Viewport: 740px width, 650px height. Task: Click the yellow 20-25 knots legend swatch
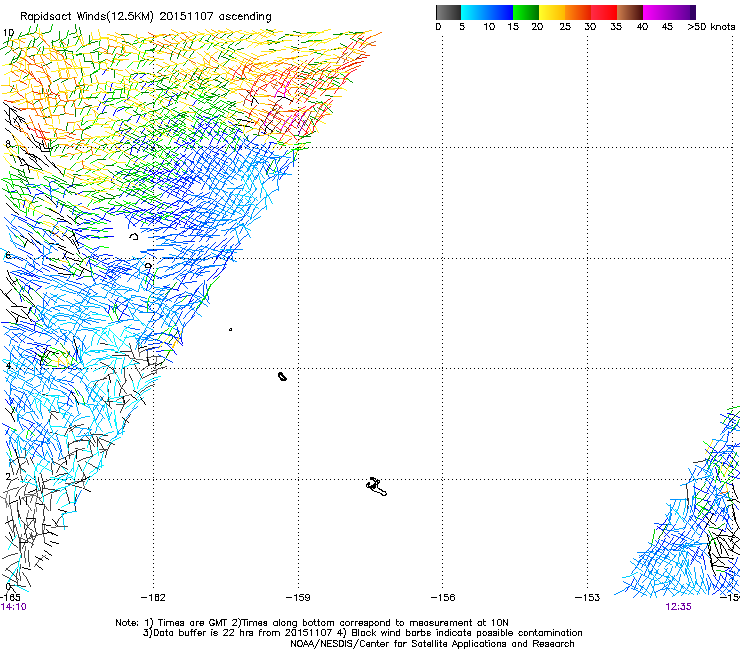(x=552, y=12)
